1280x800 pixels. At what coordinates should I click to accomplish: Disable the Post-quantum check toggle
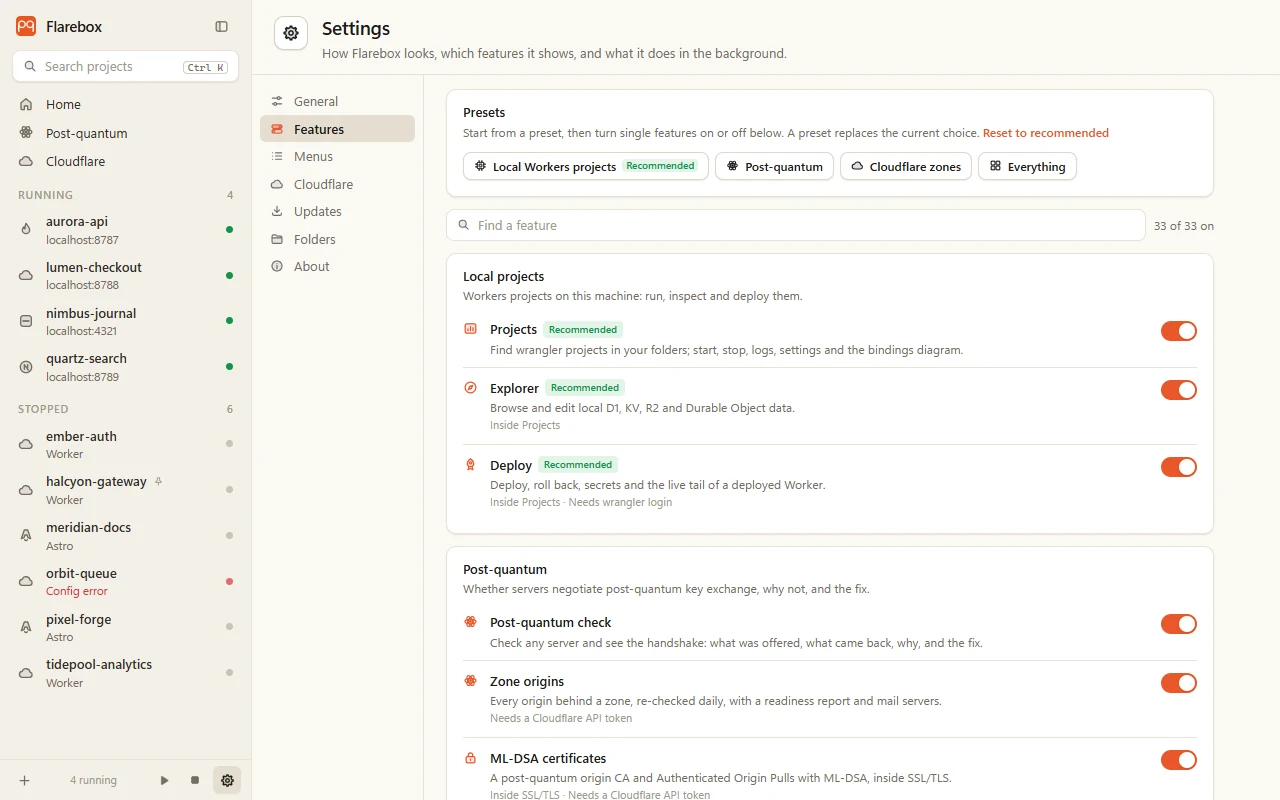pos(1179,624)
